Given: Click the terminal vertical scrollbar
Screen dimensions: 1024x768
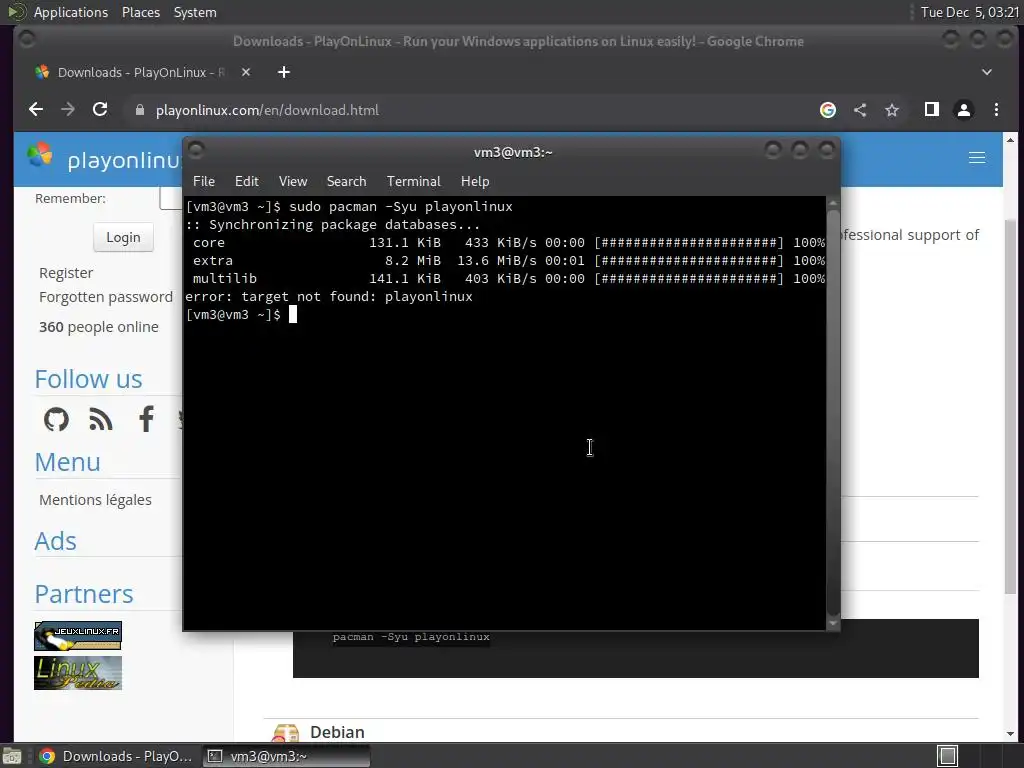Looking at the screenshot, I should (833, 411).
